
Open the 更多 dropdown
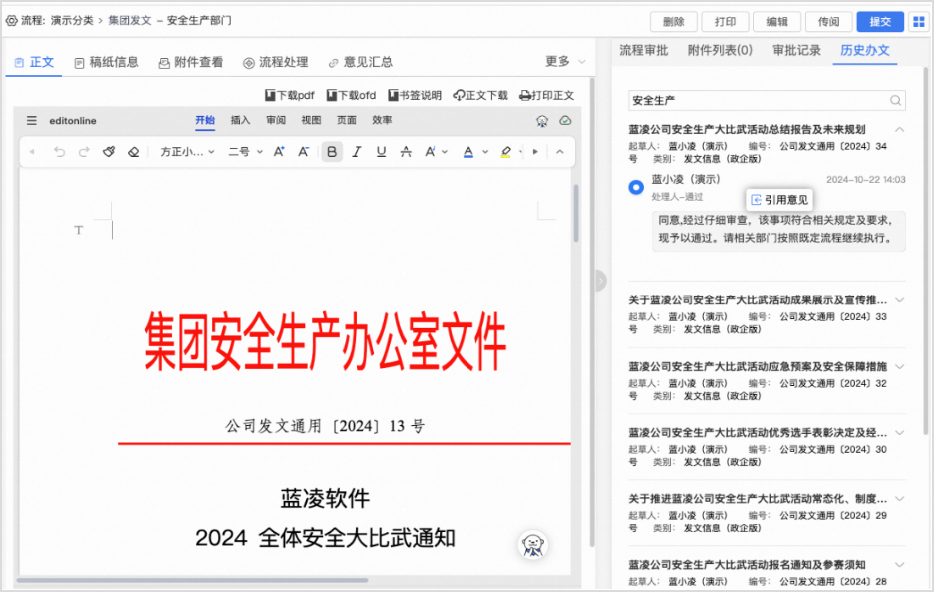565,61
